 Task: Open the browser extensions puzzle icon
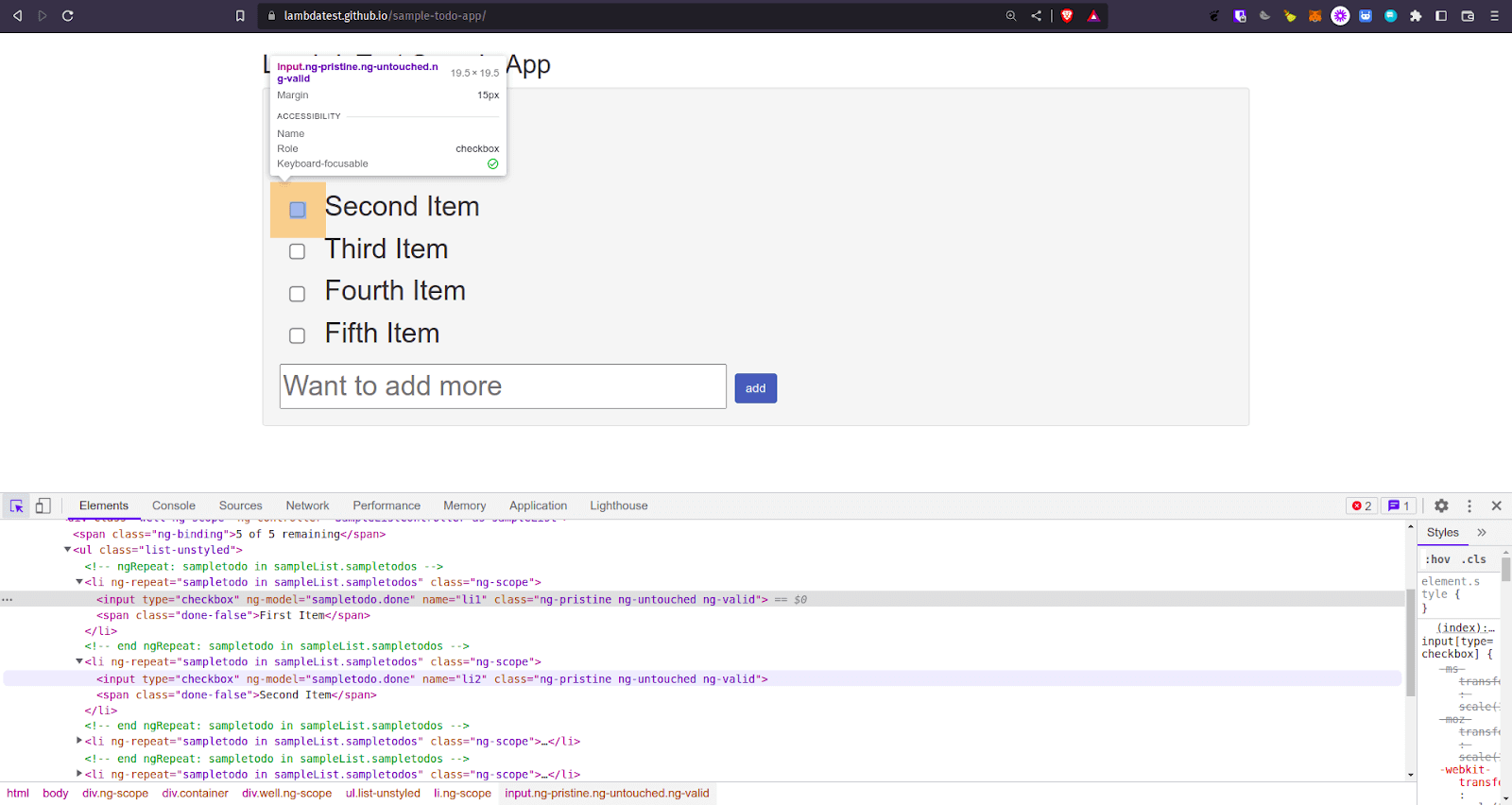coord(1416,16)
